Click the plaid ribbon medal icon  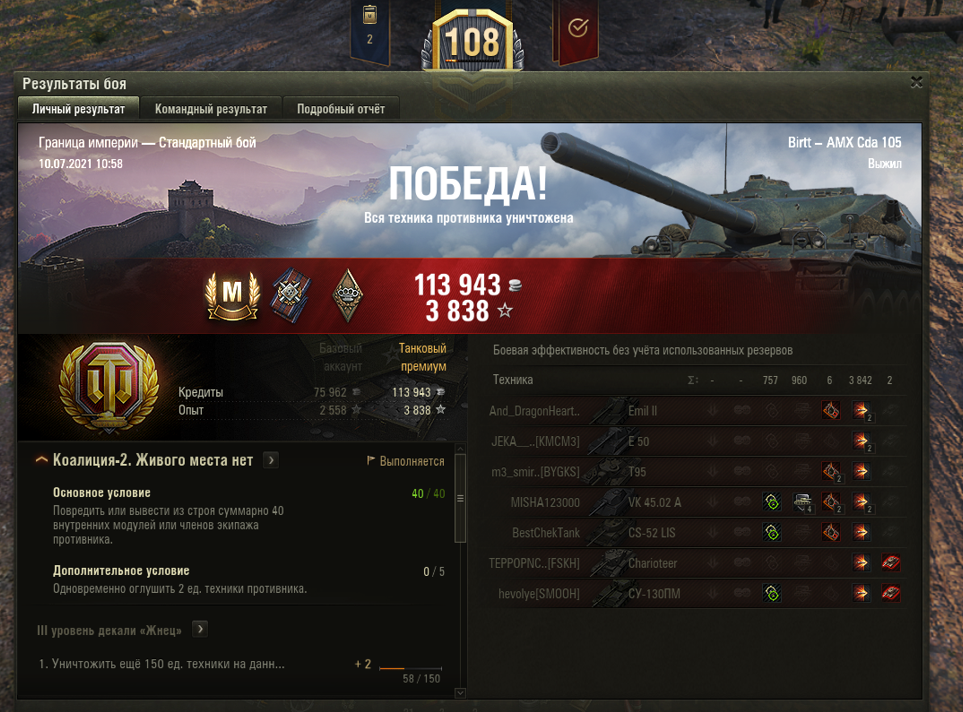pyautogui.click(x=291, y=295)
